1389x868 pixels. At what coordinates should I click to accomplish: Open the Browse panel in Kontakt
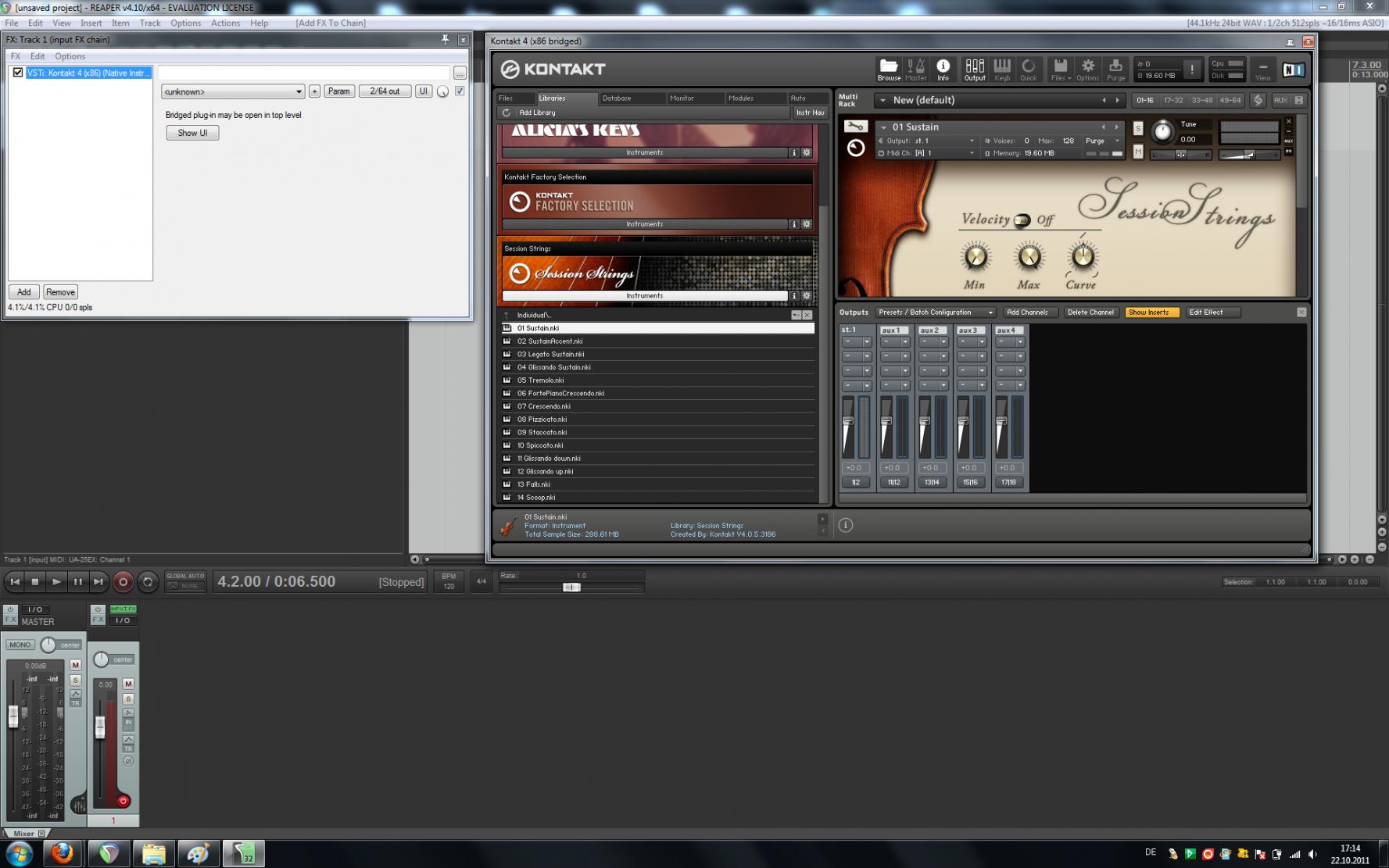tap(888, 70)
